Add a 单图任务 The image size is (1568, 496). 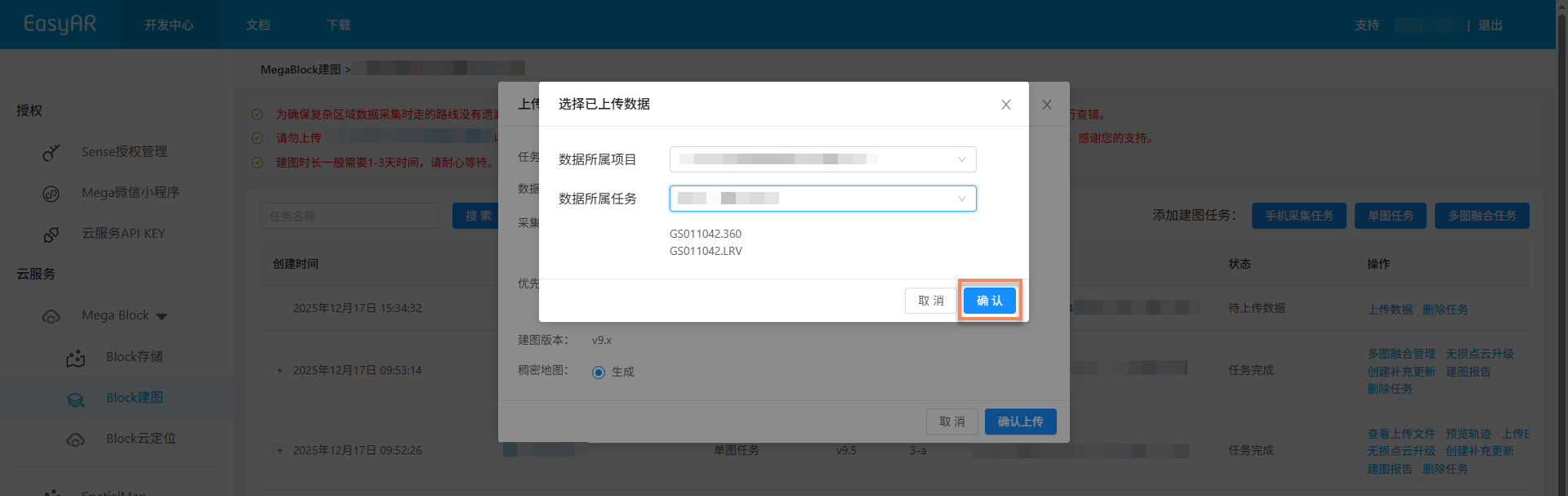point(1391,216)
